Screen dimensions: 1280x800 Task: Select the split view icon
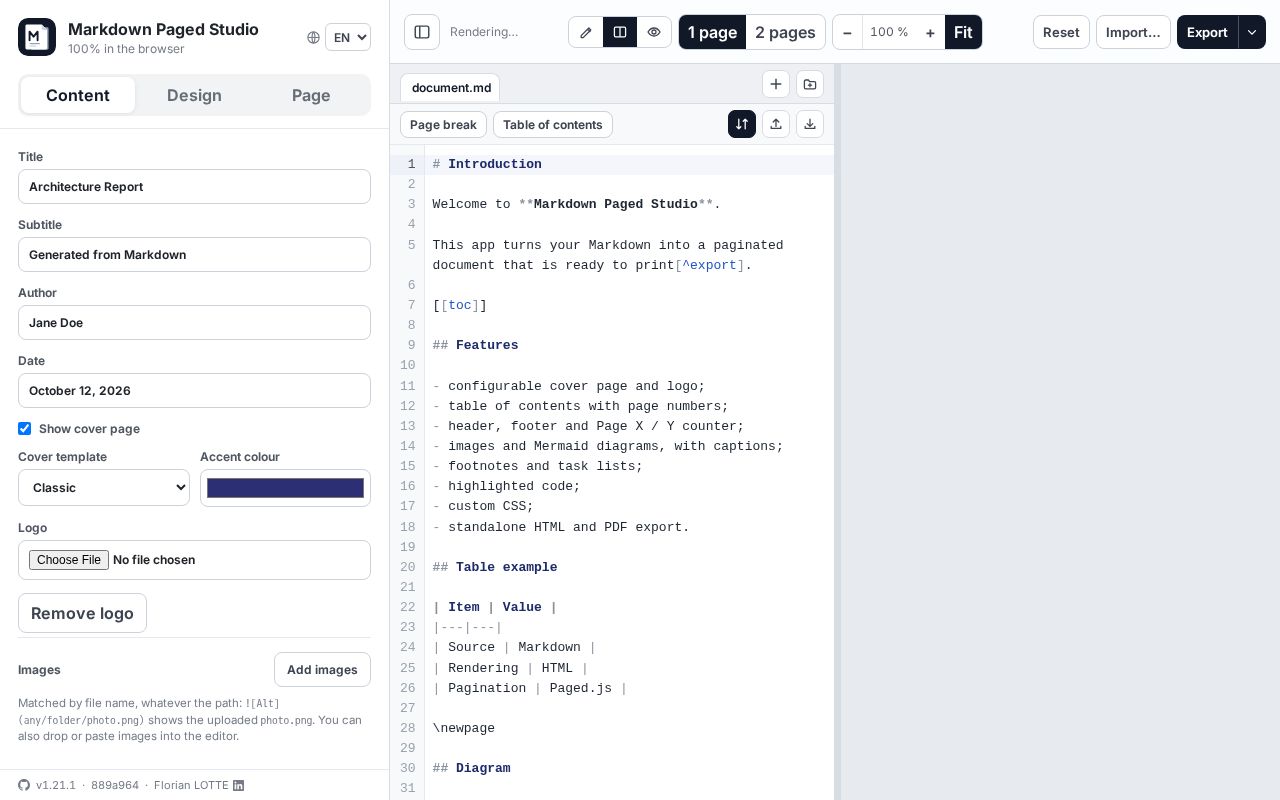point(620,32)
